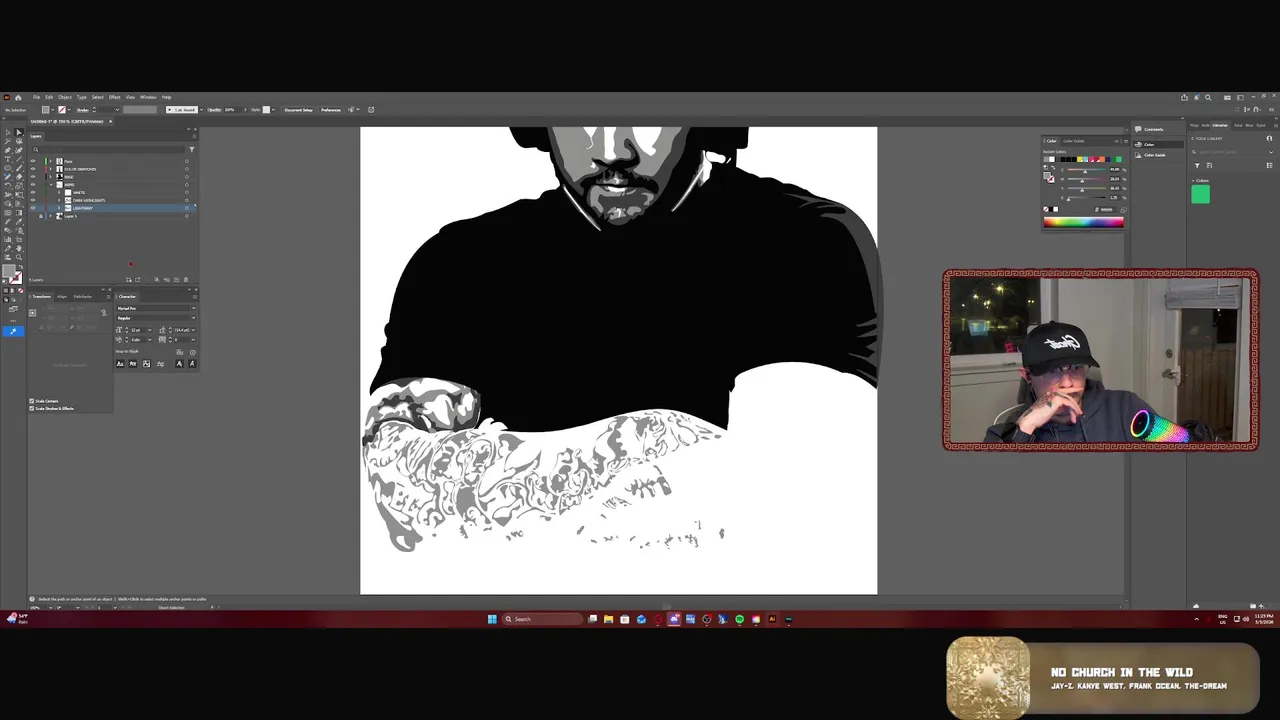Go back via YOUR LIBRARY link
Screen dimensions: 1280x720
click(x=1207, y=138)
